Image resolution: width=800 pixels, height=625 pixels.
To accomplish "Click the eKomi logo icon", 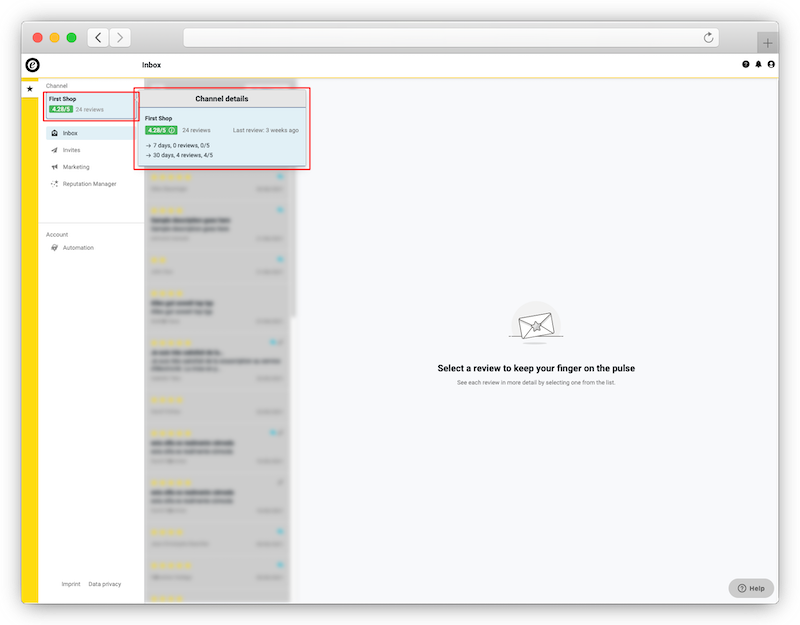I will coord(33,65).
